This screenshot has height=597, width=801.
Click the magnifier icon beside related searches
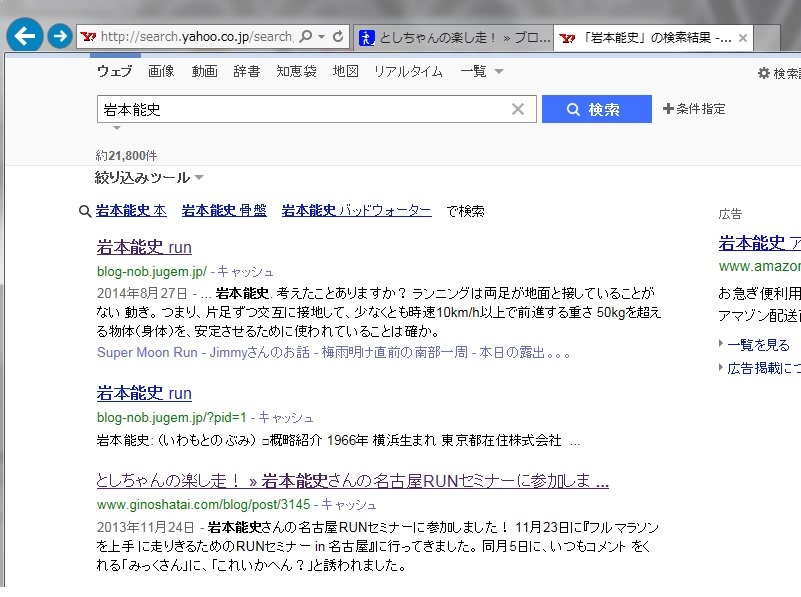coord(85,211)
